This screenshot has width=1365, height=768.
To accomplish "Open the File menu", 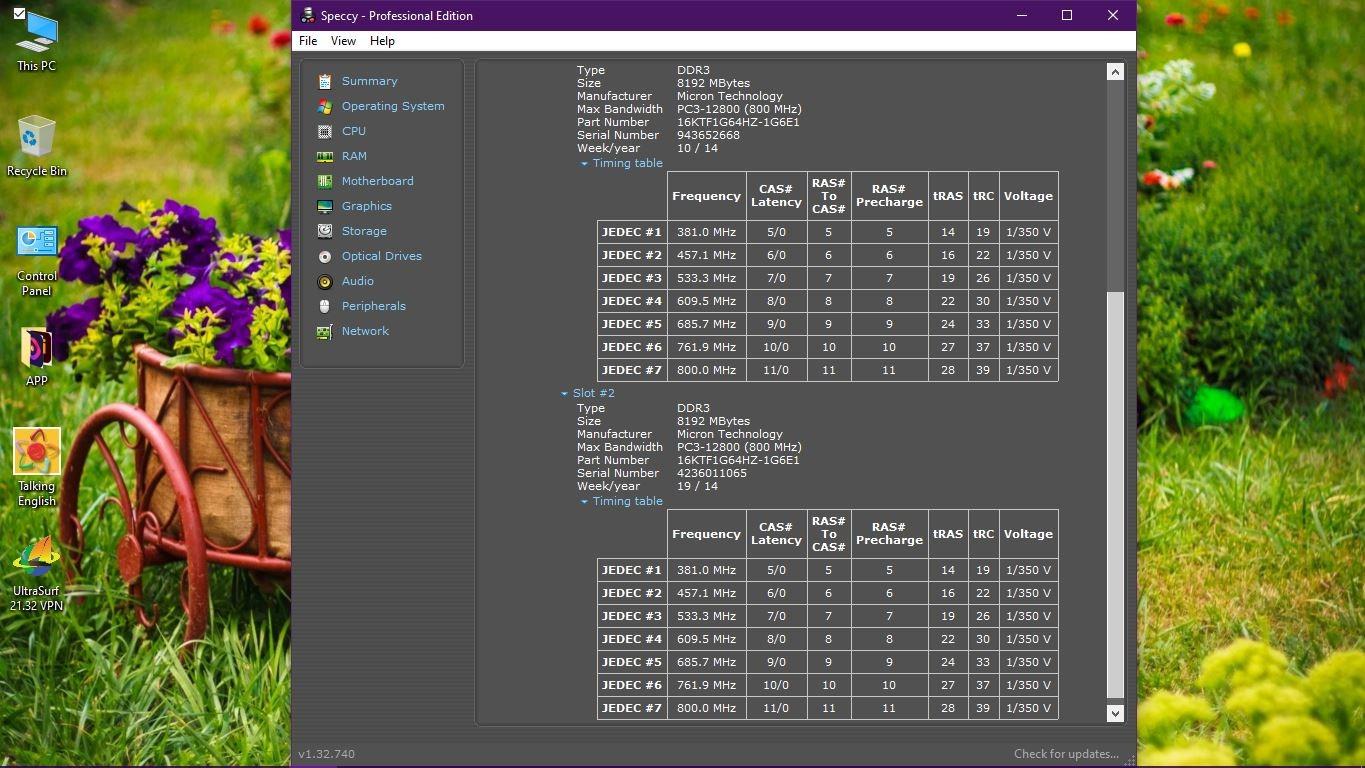I will coord(308,41).
